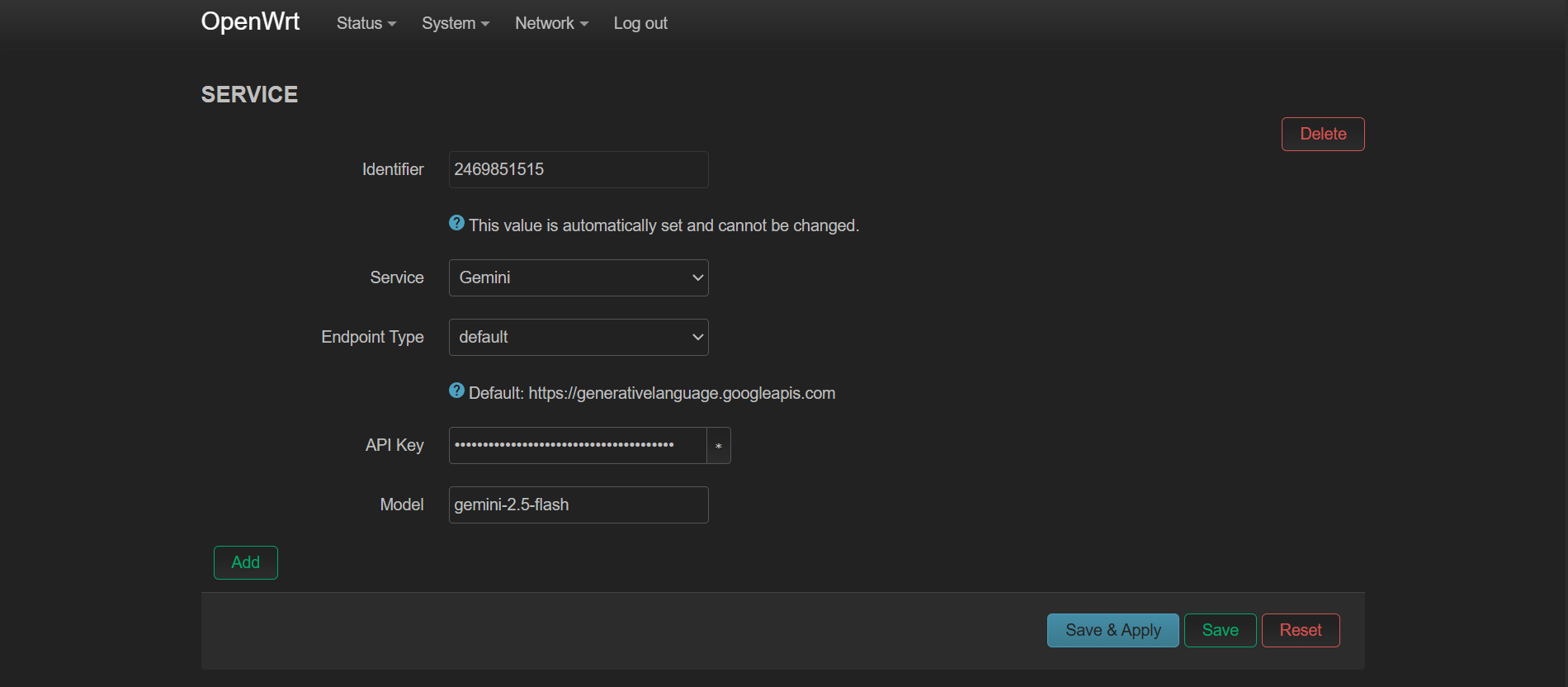Click the API Key label text
Screen dimensions: 1568x687
(394, 446)
